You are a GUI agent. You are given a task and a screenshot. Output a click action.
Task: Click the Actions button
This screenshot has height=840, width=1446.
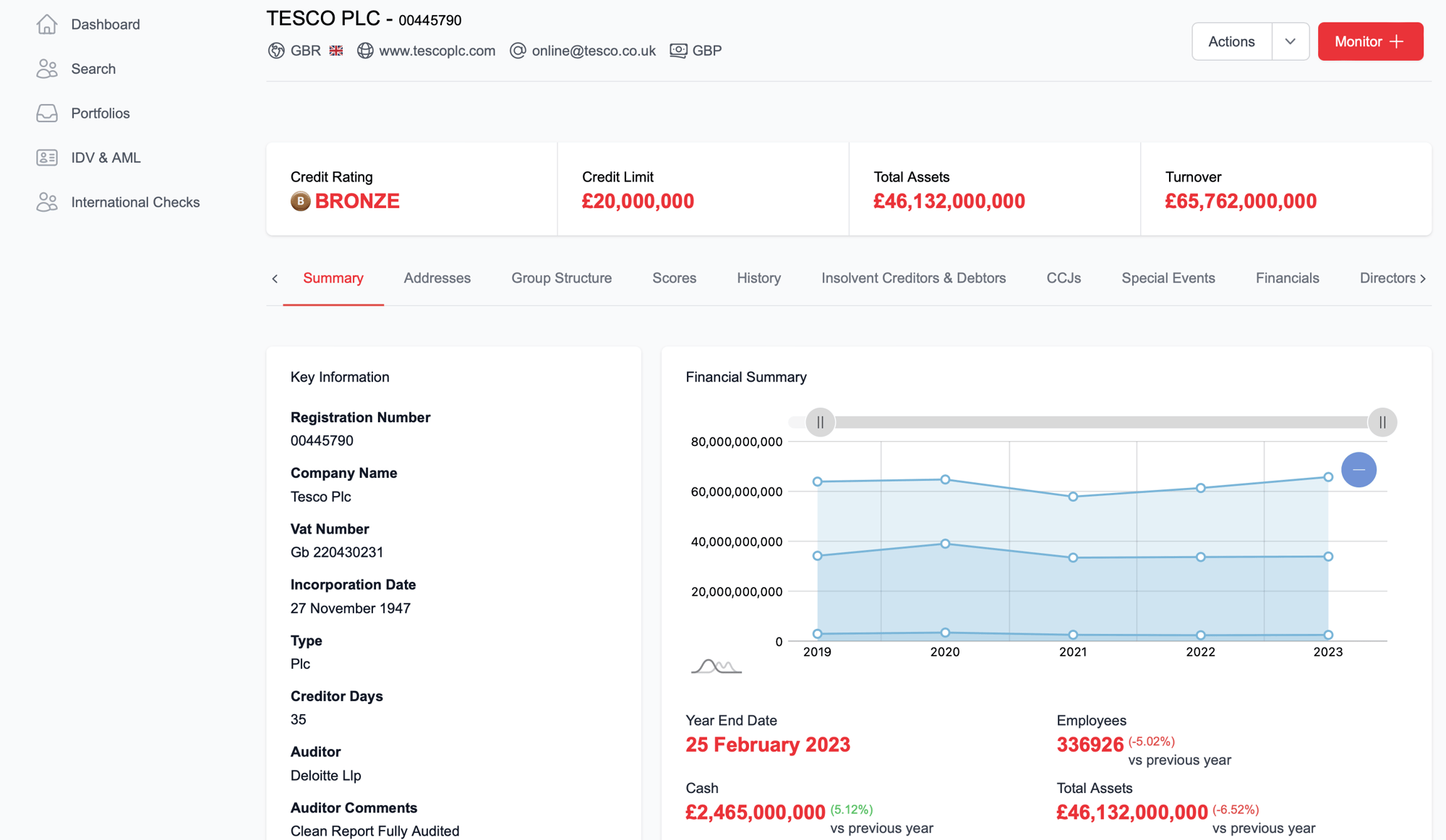tap(1232, 41)
